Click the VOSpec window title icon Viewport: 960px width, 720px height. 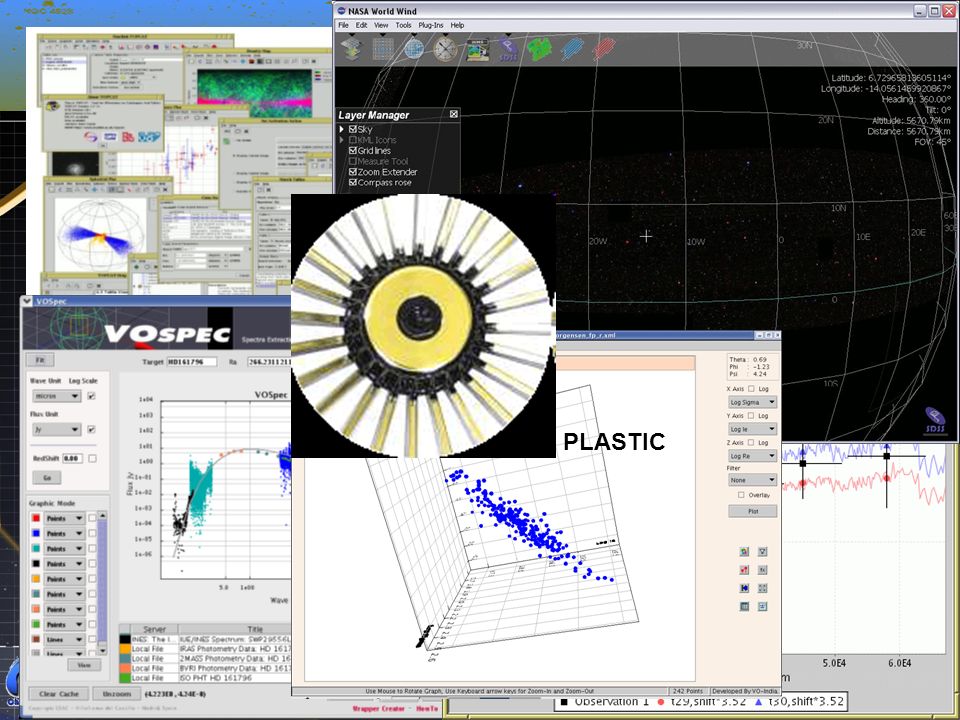[x=26, y=301]
